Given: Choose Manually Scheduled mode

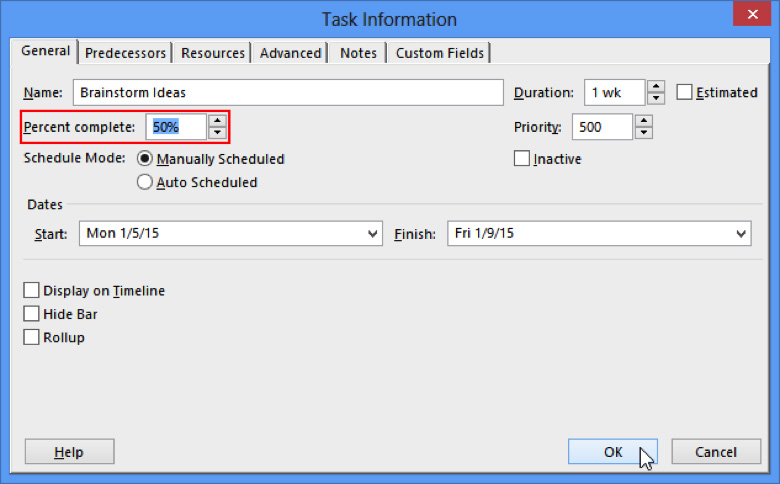Looking at the screenshot, I should point(145,159).
